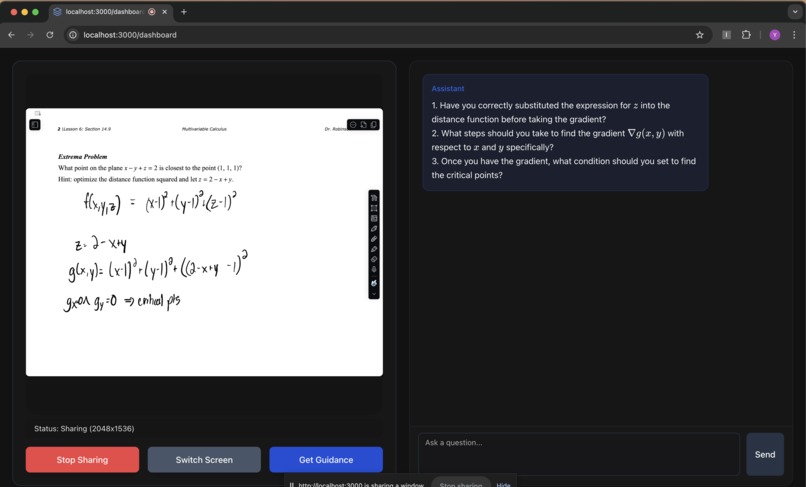This screenshot has width=806, height=487.
Task: Select third grid-like tool in drawing toolbar
Action: click(x=374, y=219)
